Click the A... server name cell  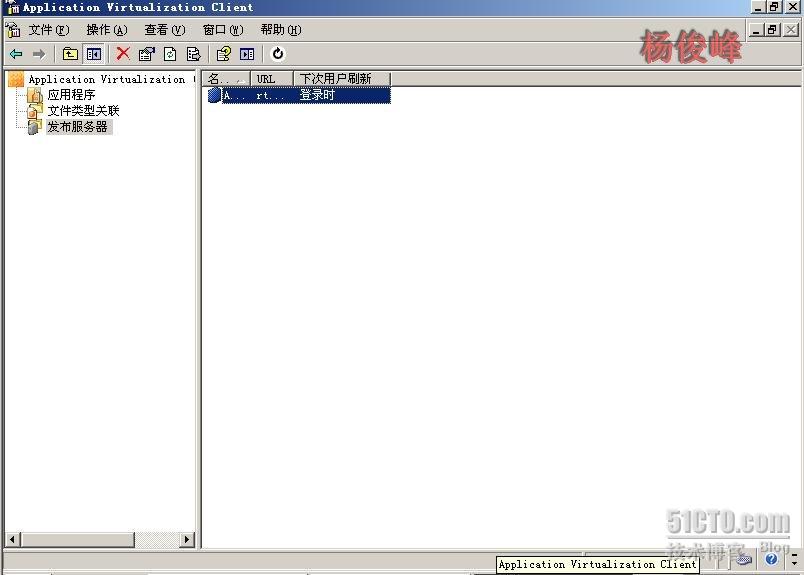(x=234, y=95)
